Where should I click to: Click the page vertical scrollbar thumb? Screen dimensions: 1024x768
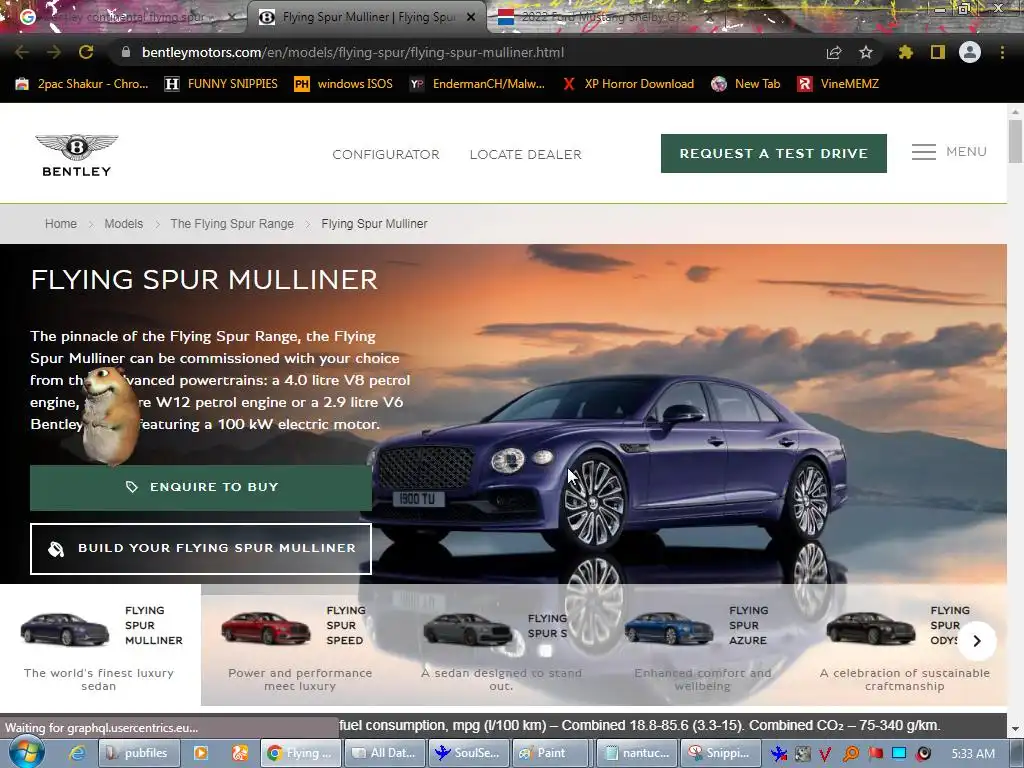click(1015, 140)
